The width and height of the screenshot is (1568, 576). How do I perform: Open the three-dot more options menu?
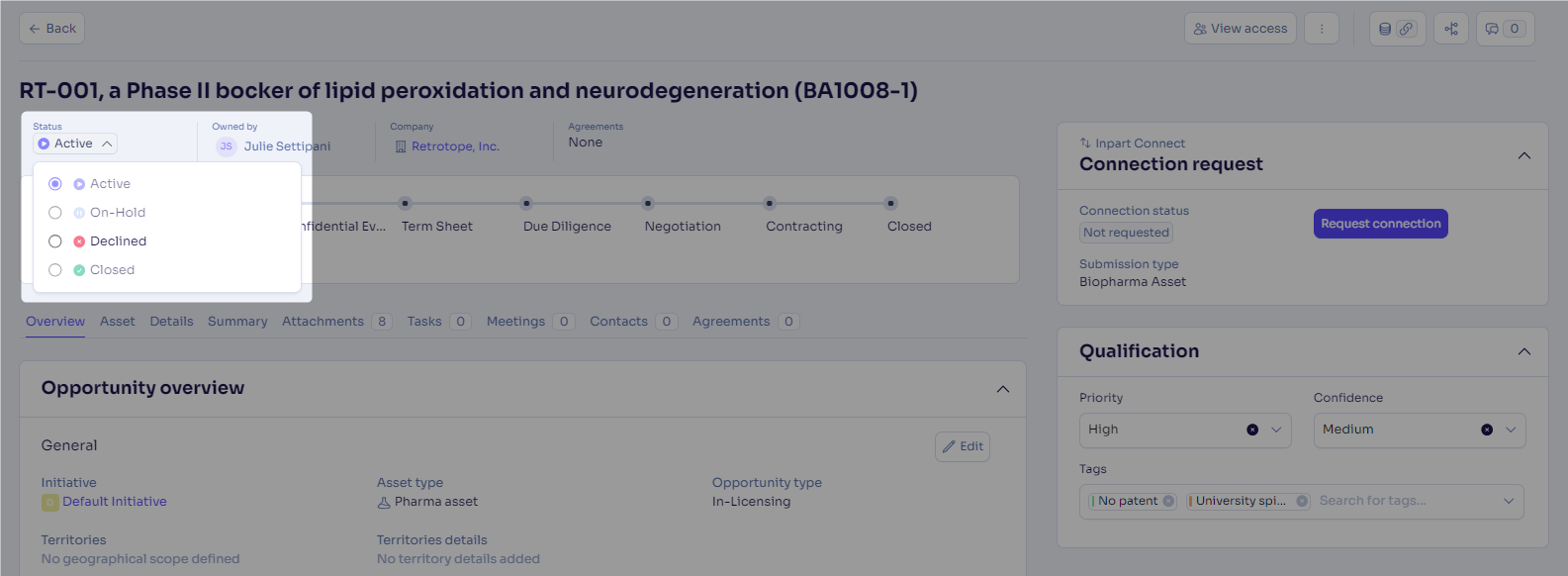pyautogui.click(x=1322, y=29)
